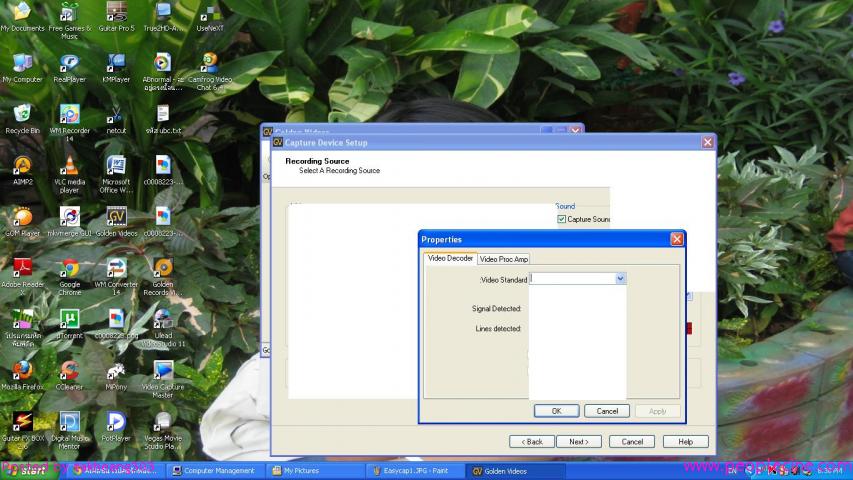Launch Golden Videos desktop shortcut
853x480 pixels.
pyautogui.click(x=116, y=221)
